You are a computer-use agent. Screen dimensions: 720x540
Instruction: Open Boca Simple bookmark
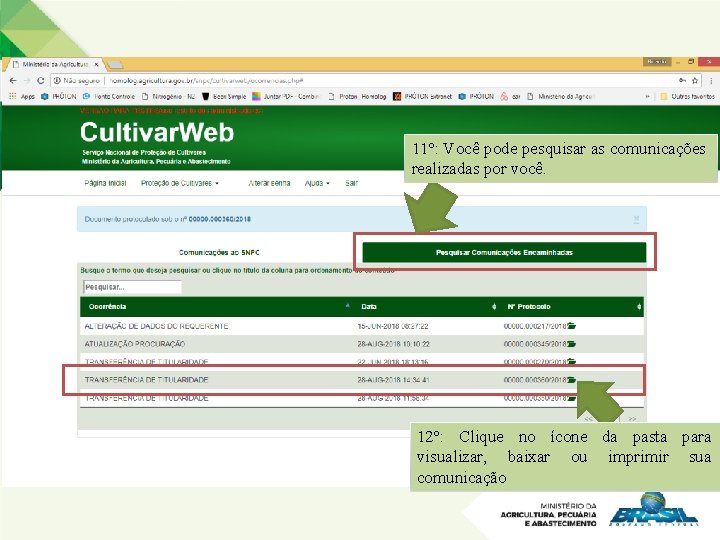224,96
